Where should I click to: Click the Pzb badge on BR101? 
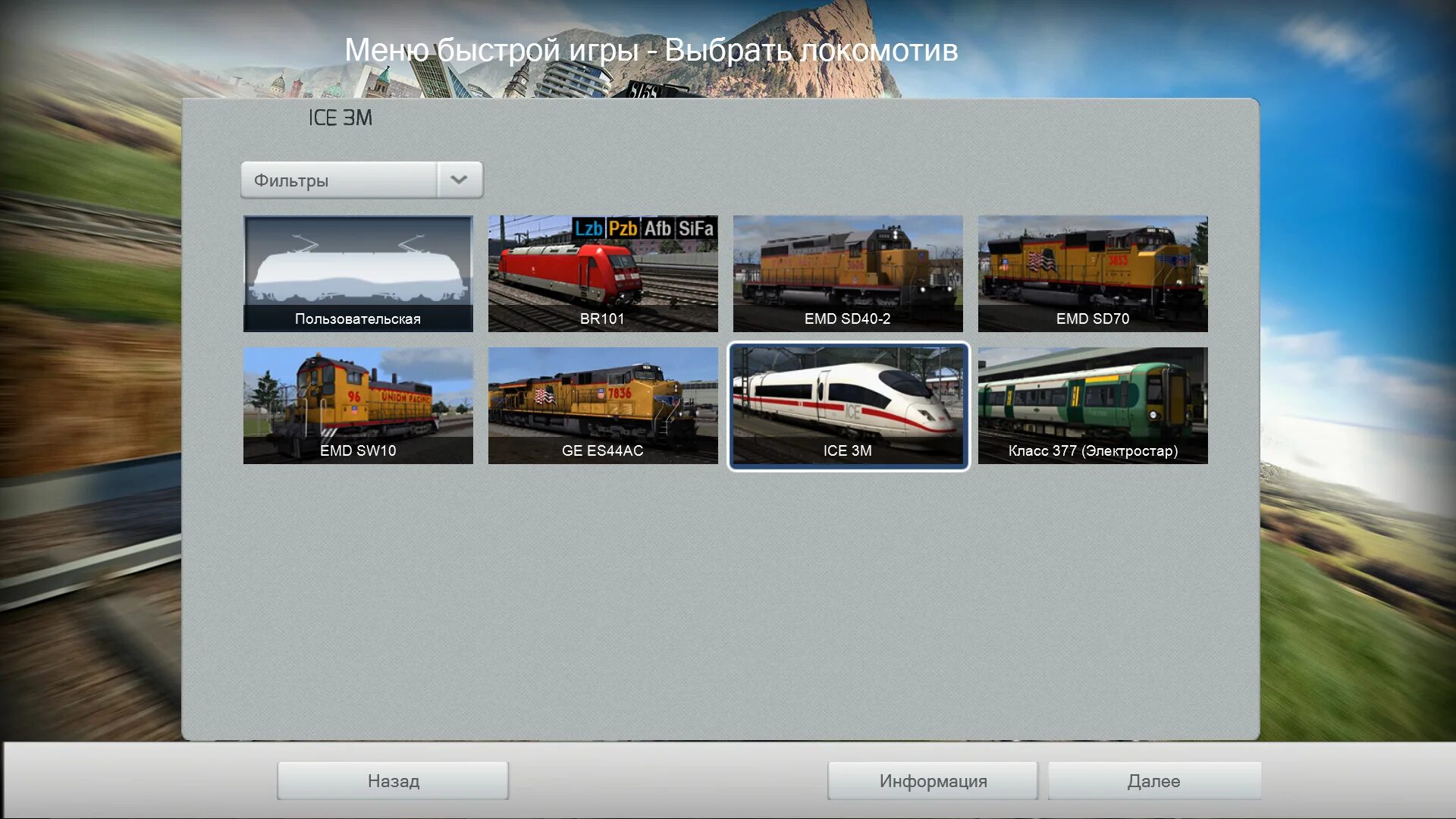[x=623, y=228]
